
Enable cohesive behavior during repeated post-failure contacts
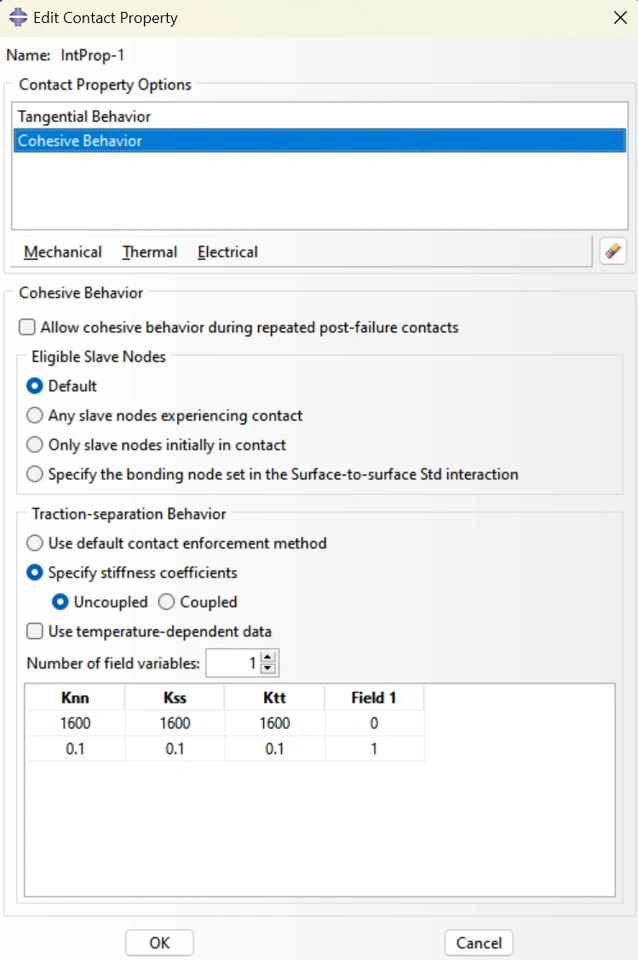pyautogui.click(x=27, y=327)
